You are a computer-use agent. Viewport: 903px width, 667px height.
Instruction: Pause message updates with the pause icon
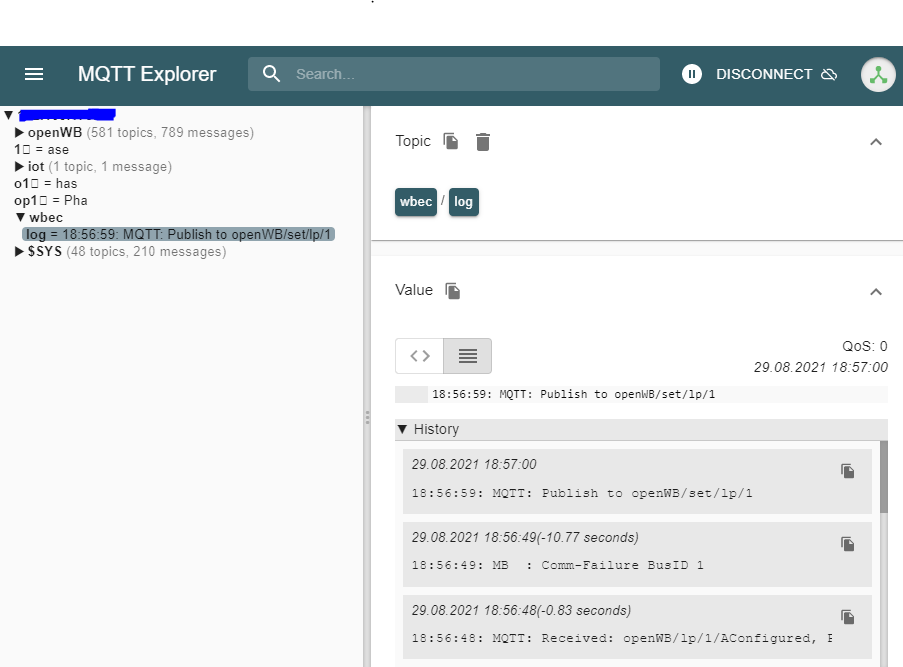(x=691, y=73)
